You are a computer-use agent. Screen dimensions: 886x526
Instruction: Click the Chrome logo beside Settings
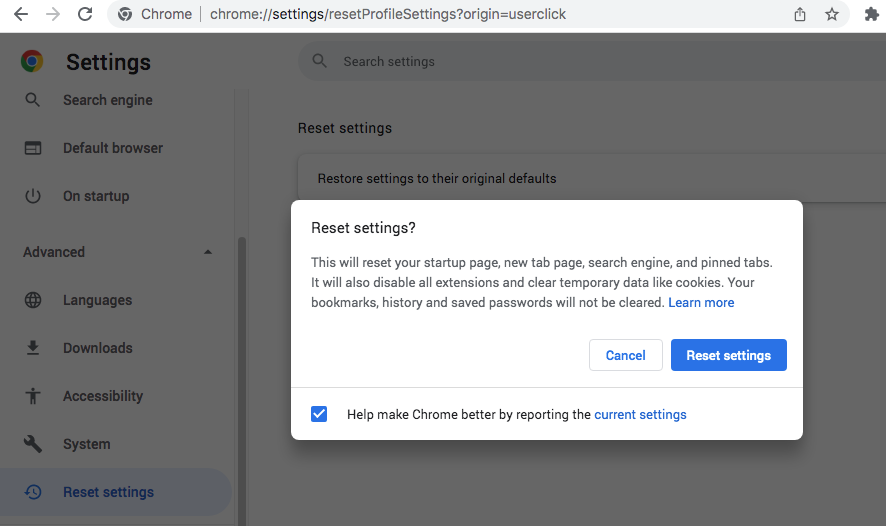click(x=32, y=61)
